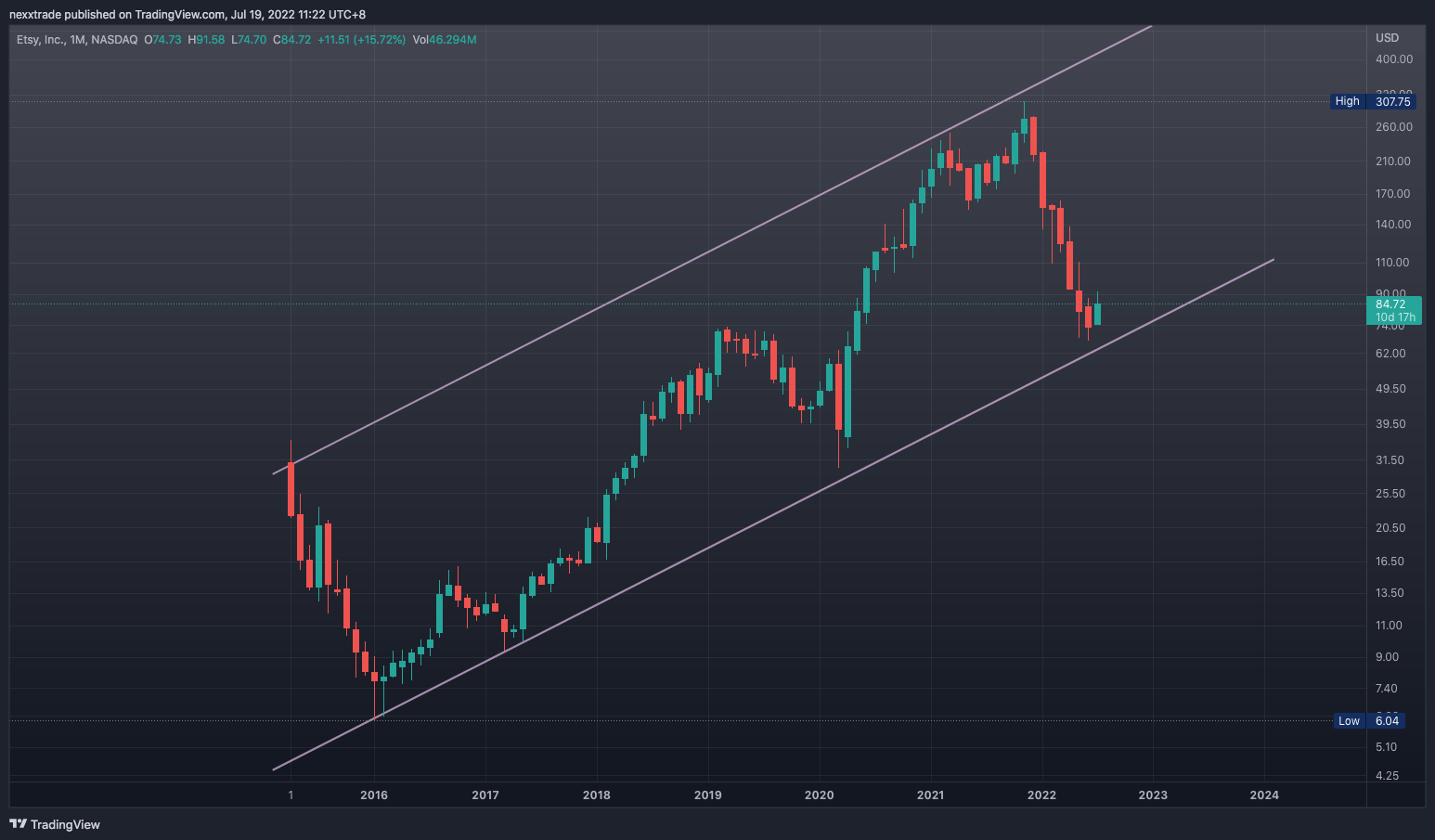Click 140.00 on the price axis

(x=1392, y=224)
